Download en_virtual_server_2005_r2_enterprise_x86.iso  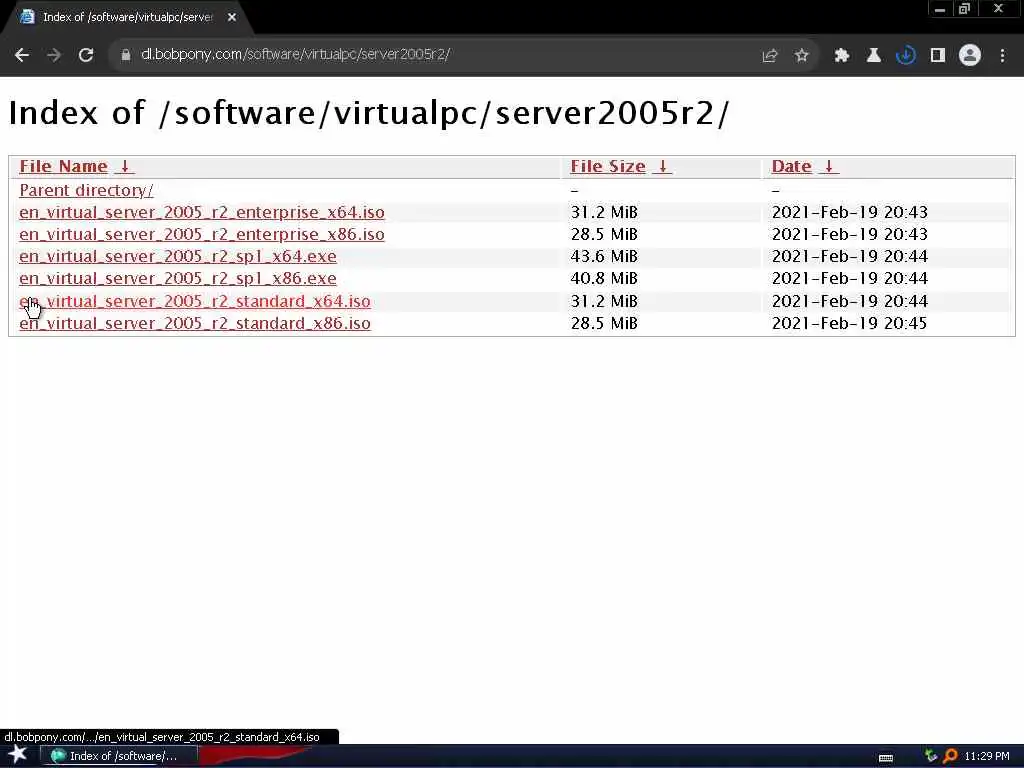tap(202, 235)
